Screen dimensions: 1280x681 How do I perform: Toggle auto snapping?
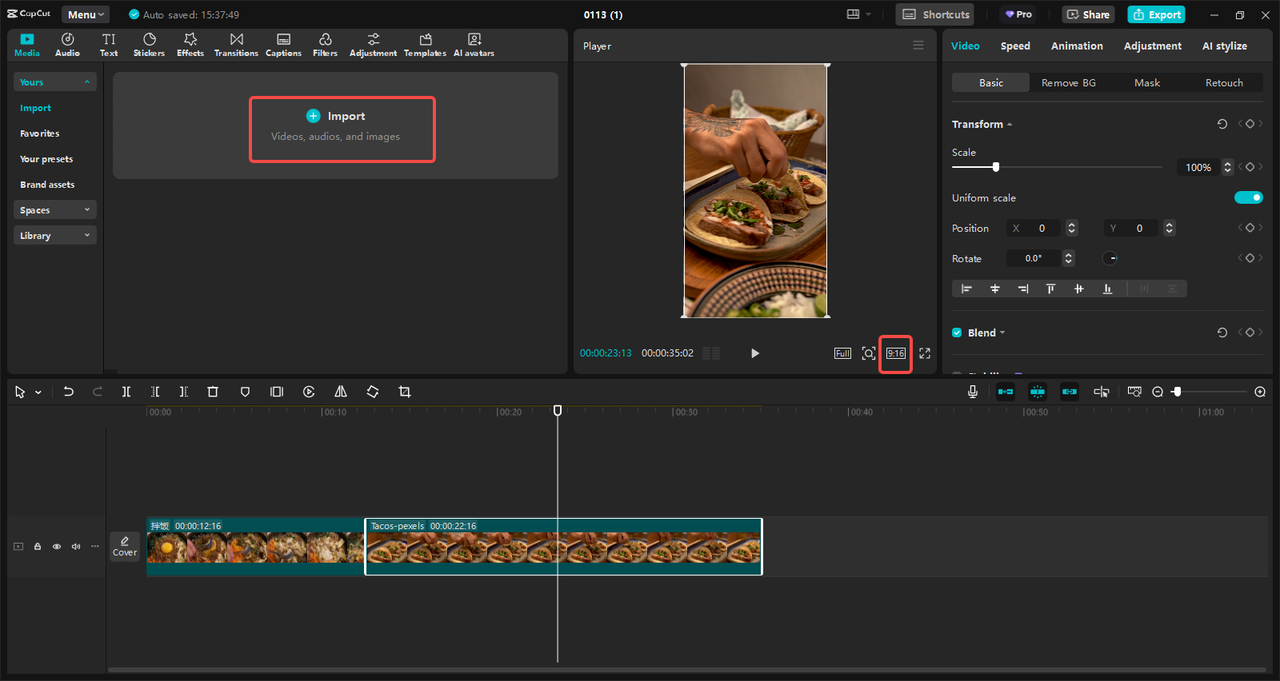pyautogui.click(x=1037, y=392)
